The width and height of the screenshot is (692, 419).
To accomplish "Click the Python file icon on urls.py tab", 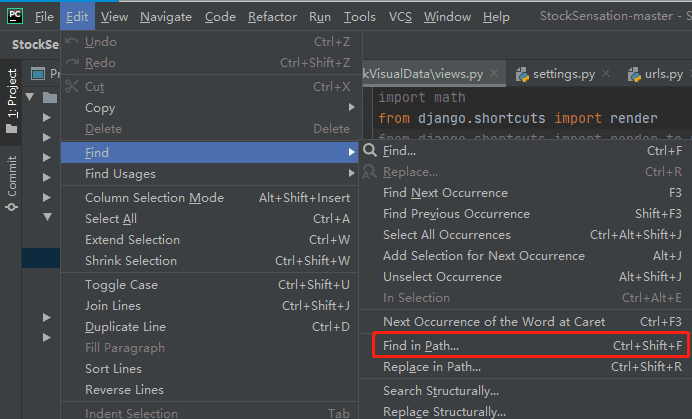I will [635, 74].
